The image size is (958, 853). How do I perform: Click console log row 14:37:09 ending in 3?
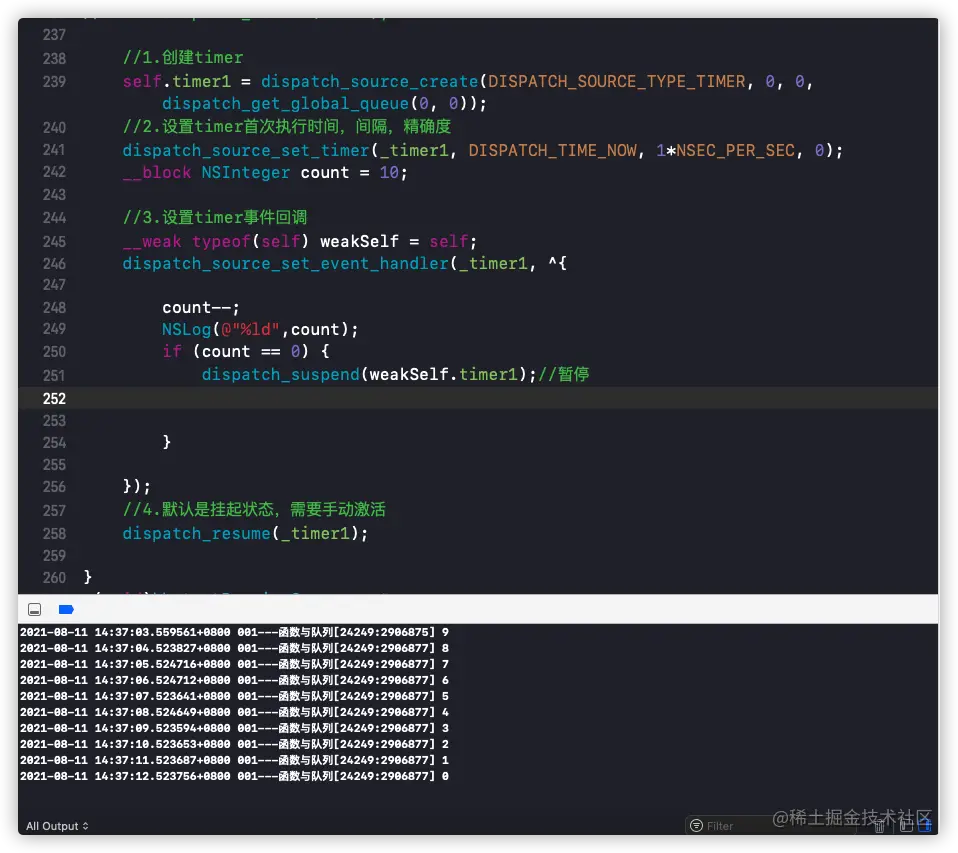[234, 728]
